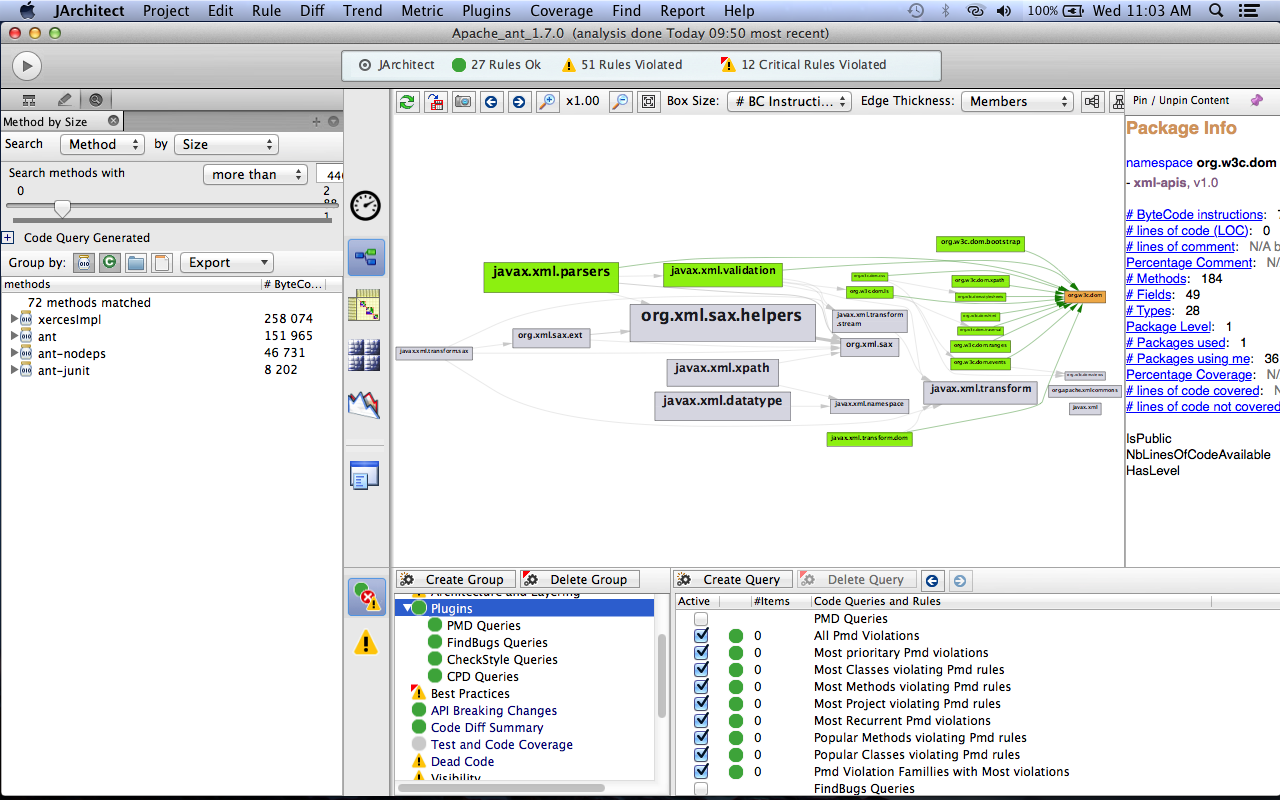The image size is (1280, 800).
Task: Toggle checkbox for Most Recurrent Pmd violations
Action: 701,721
